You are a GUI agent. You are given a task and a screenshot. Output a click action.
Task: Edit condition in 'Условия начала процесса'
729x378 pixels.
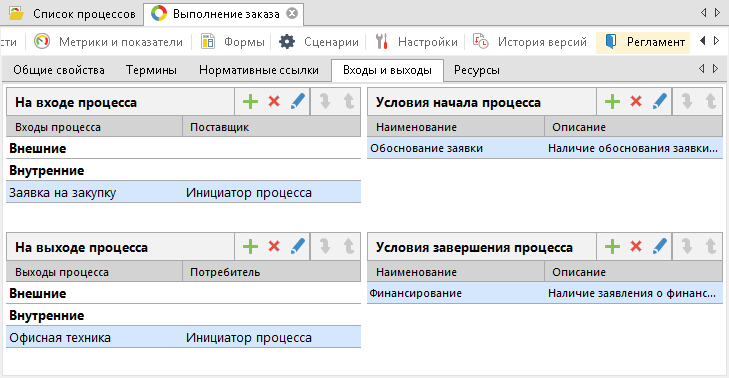659,101
